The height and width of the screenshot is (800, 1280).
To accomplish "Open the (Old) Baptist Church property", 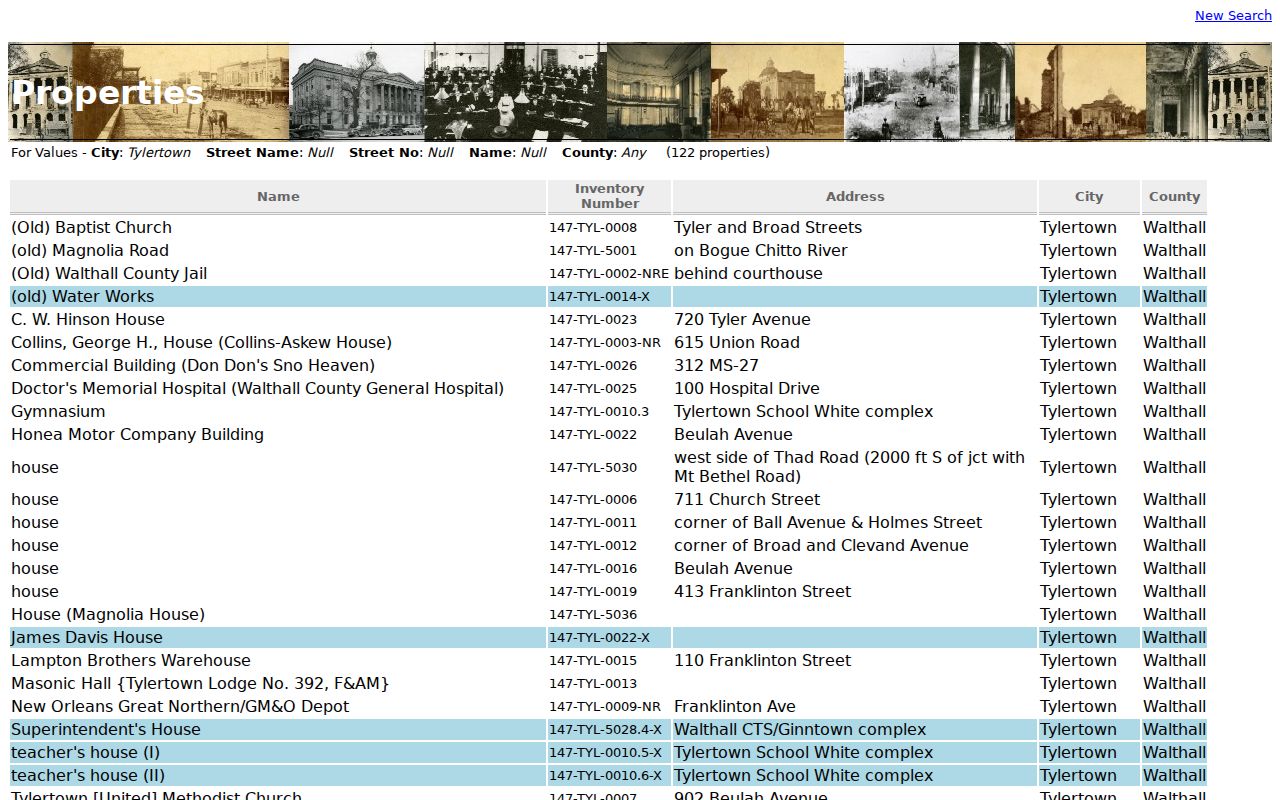I will (x=91, y=227).
